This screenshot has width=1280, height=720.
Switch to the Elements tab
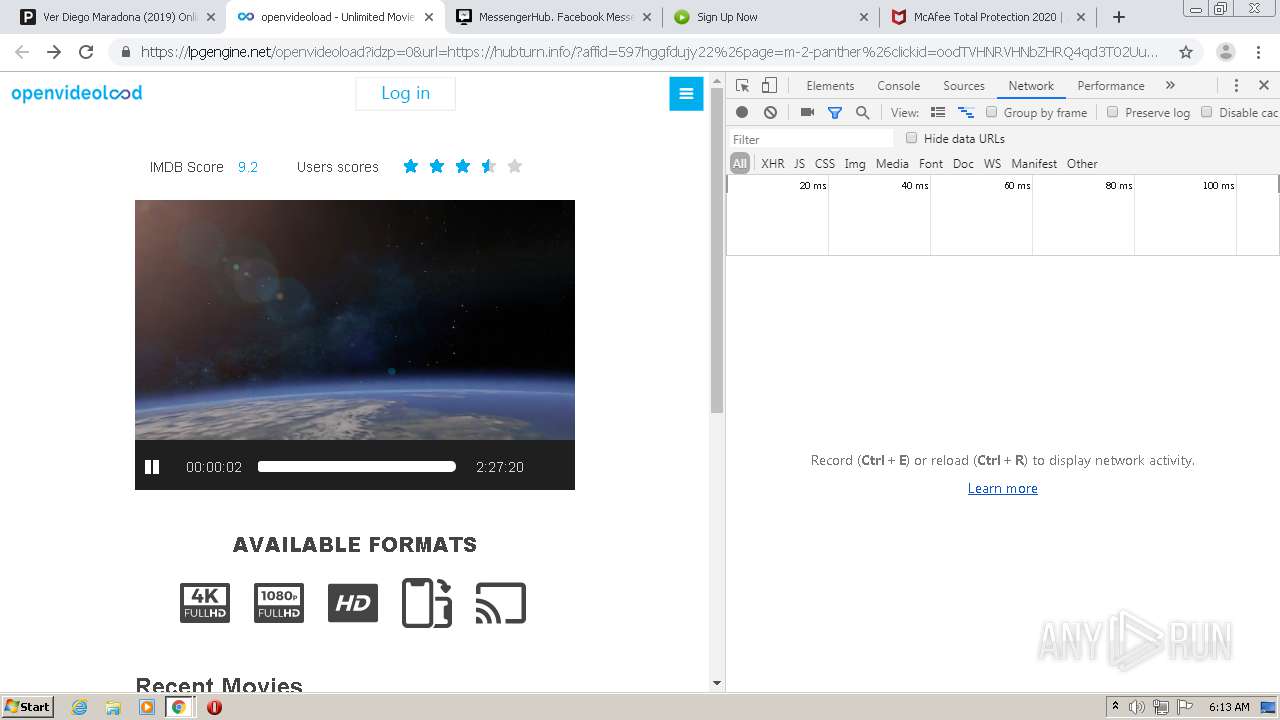pyautogui.click(x=830, y=86)
